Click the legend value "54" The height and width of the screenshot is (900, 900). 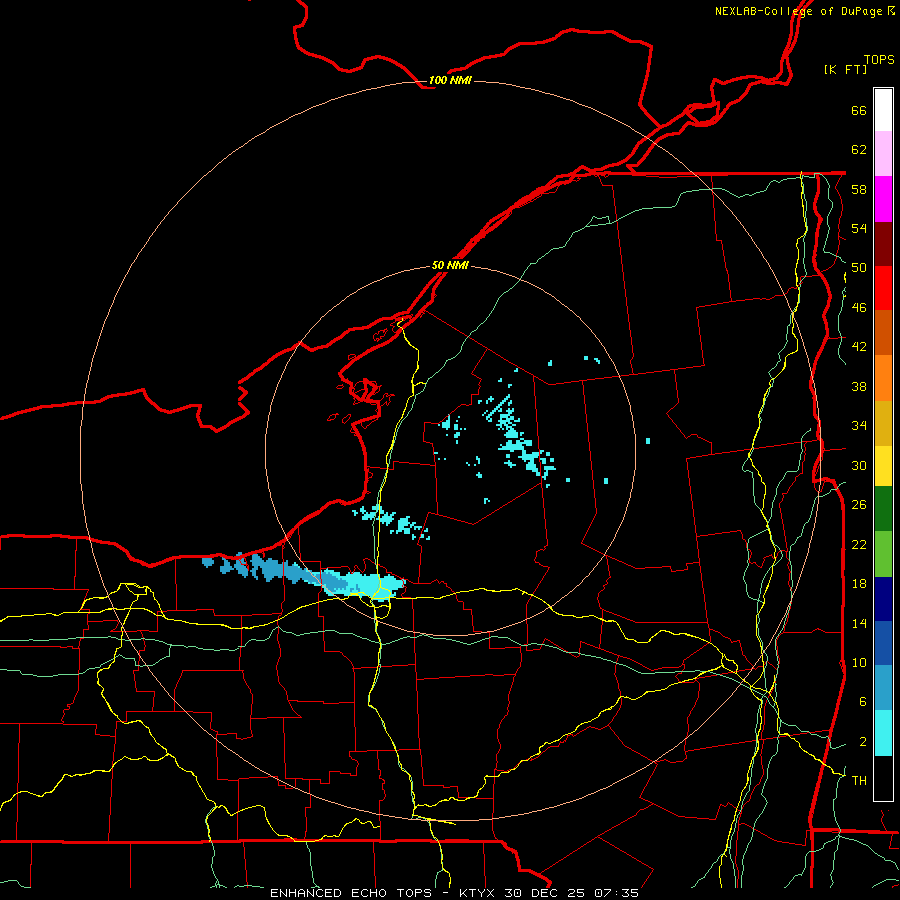pyautogui.click(x=859, y=228)
